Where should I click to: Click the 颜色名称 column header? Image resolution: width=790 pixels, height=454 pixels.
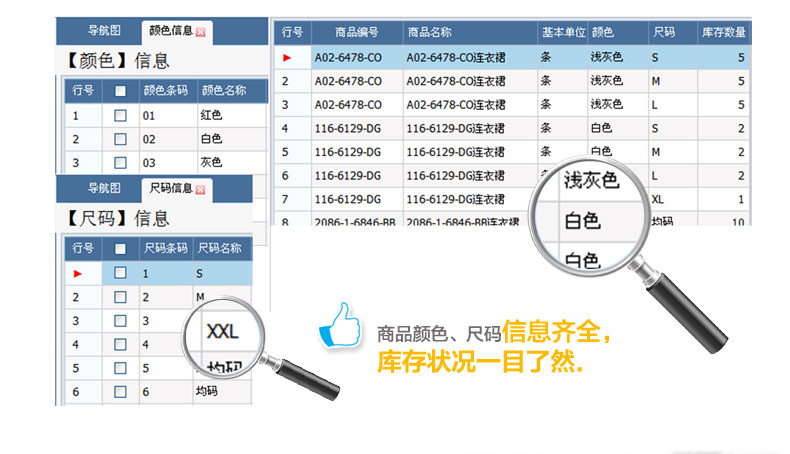[224, 90]
